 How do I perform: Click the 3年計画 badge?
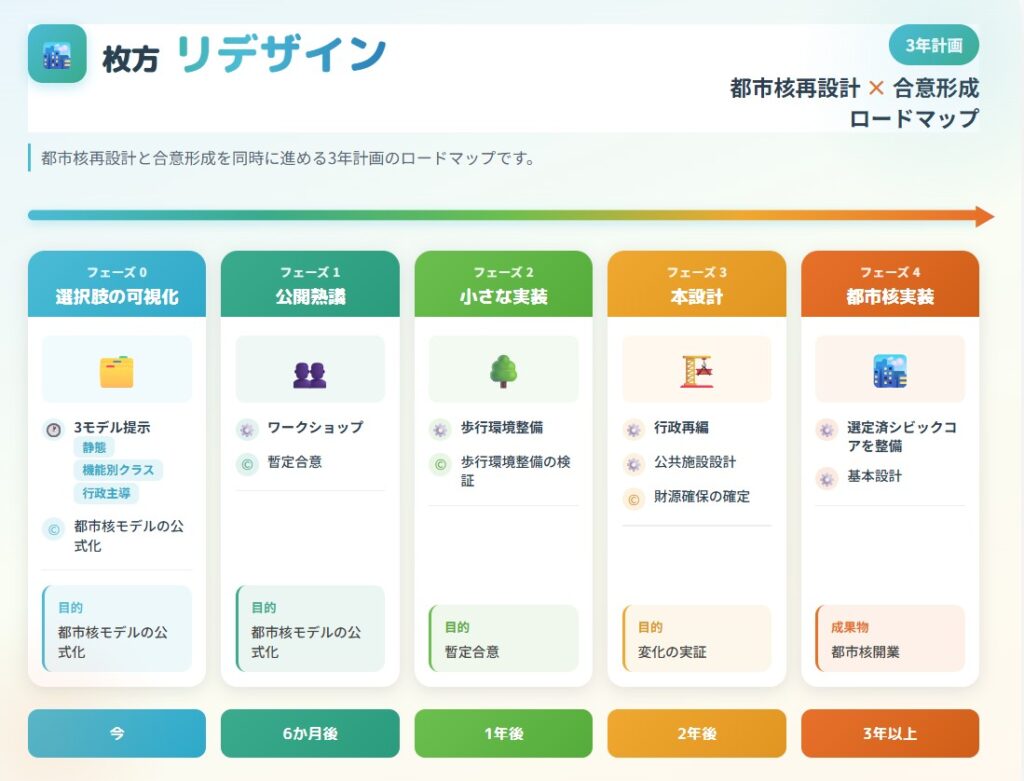tap(933, 45)
